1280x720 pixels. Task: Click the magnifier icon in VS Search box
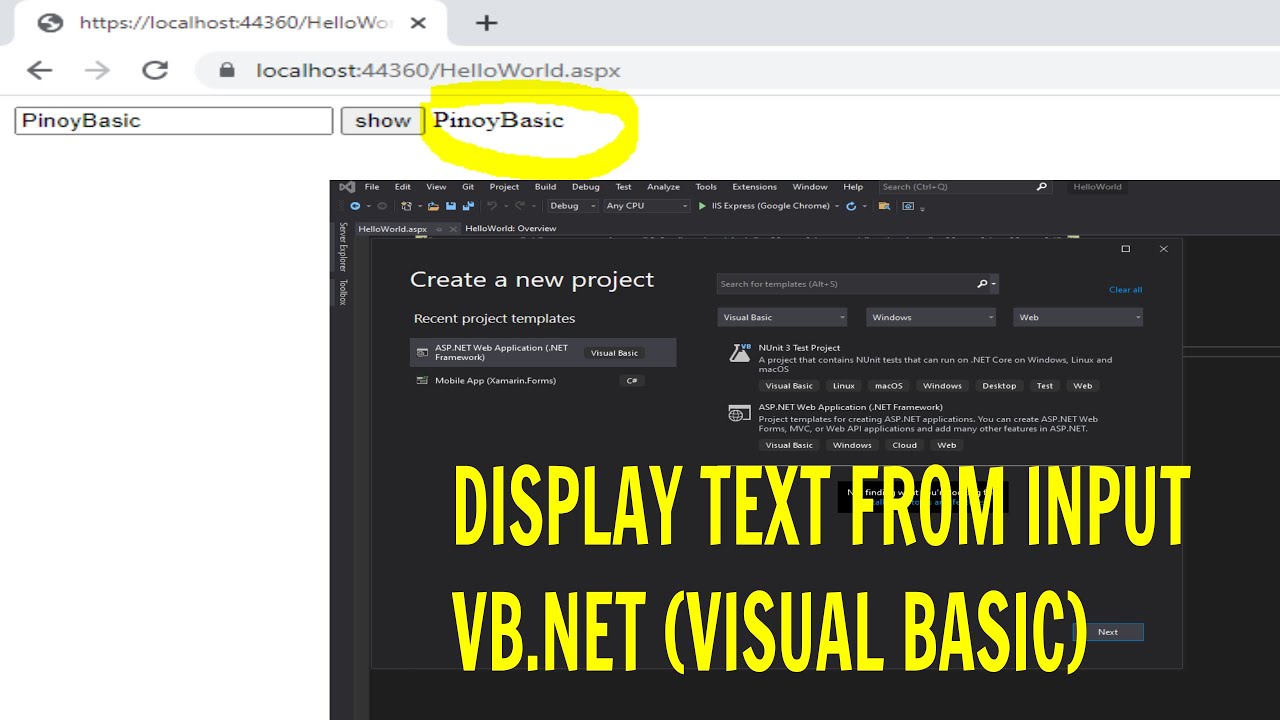click(x=1041, y=187)
